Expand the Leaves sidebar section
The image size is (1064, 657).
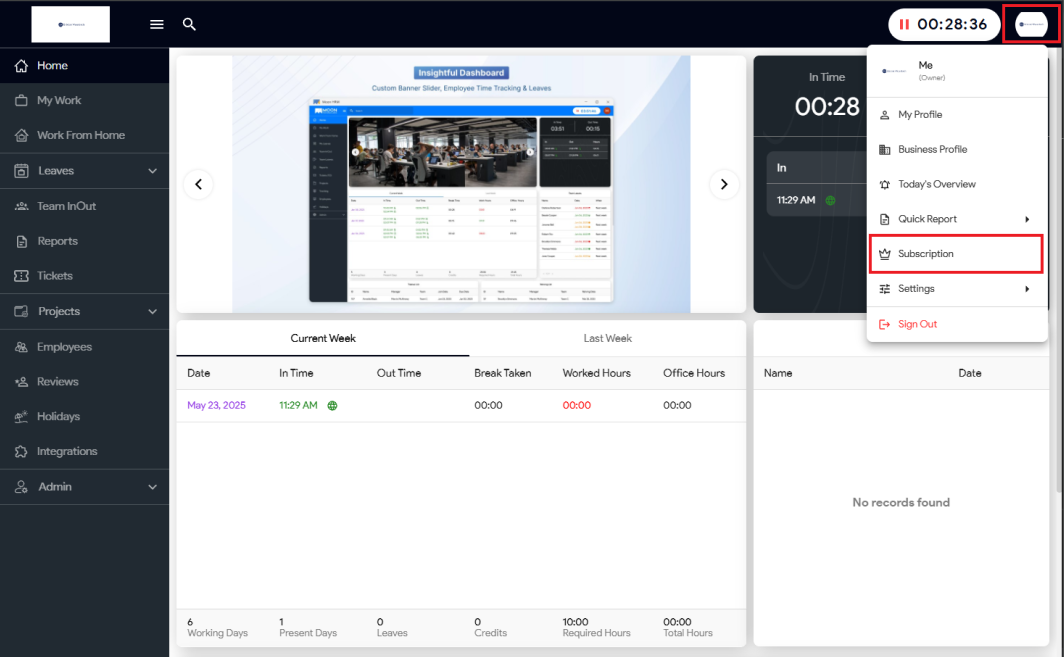click(152, 171)
